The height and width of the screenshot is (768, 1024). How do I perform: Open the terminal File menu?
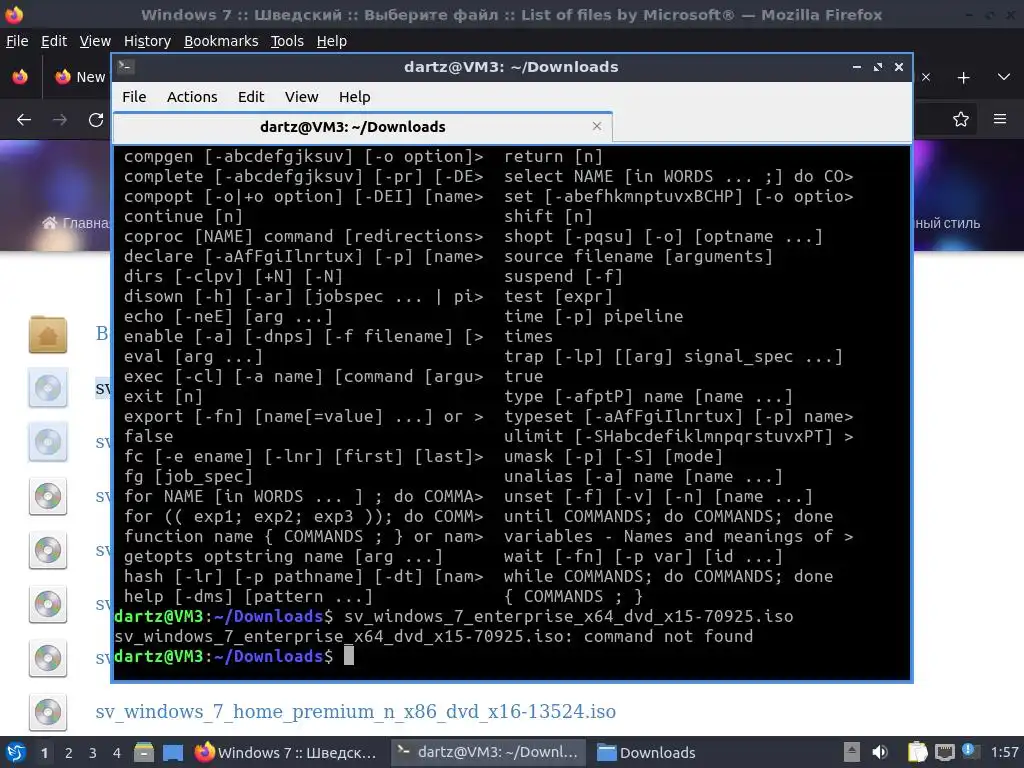(134, 97)
